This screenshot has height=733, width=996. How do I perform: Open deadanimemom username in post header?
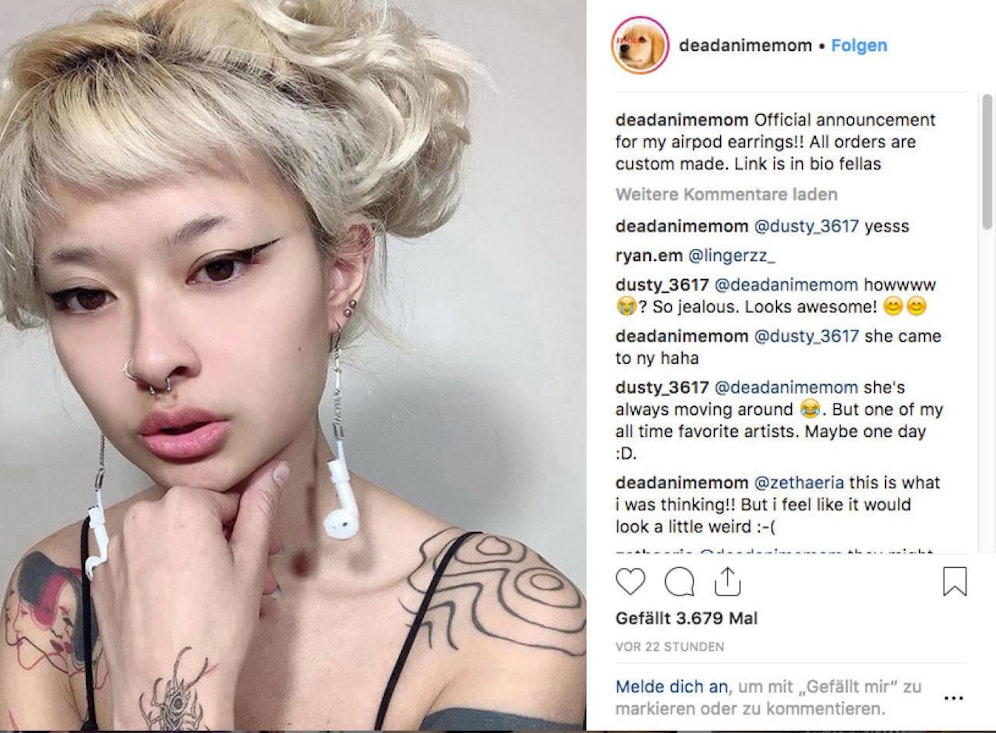[x=745, y=46]
